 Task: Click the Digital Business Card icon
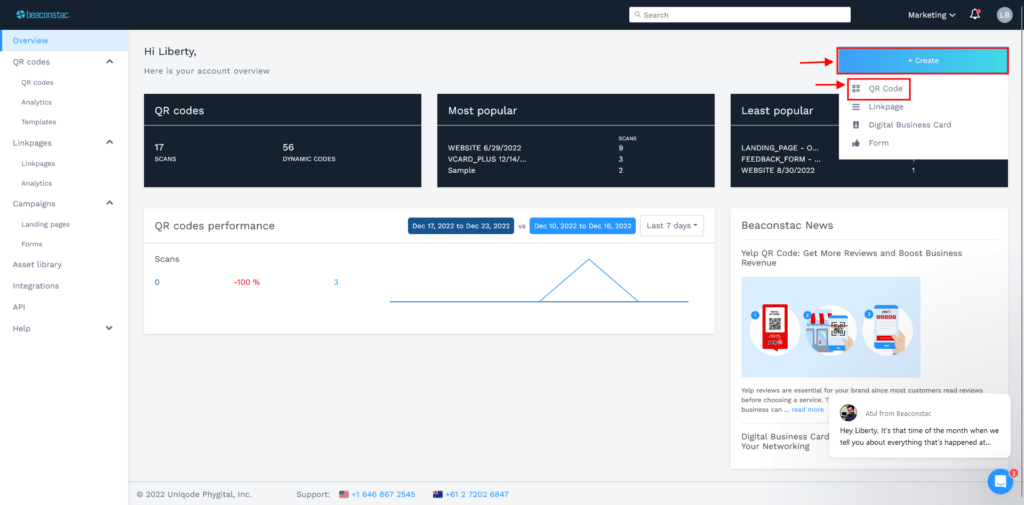856,125
